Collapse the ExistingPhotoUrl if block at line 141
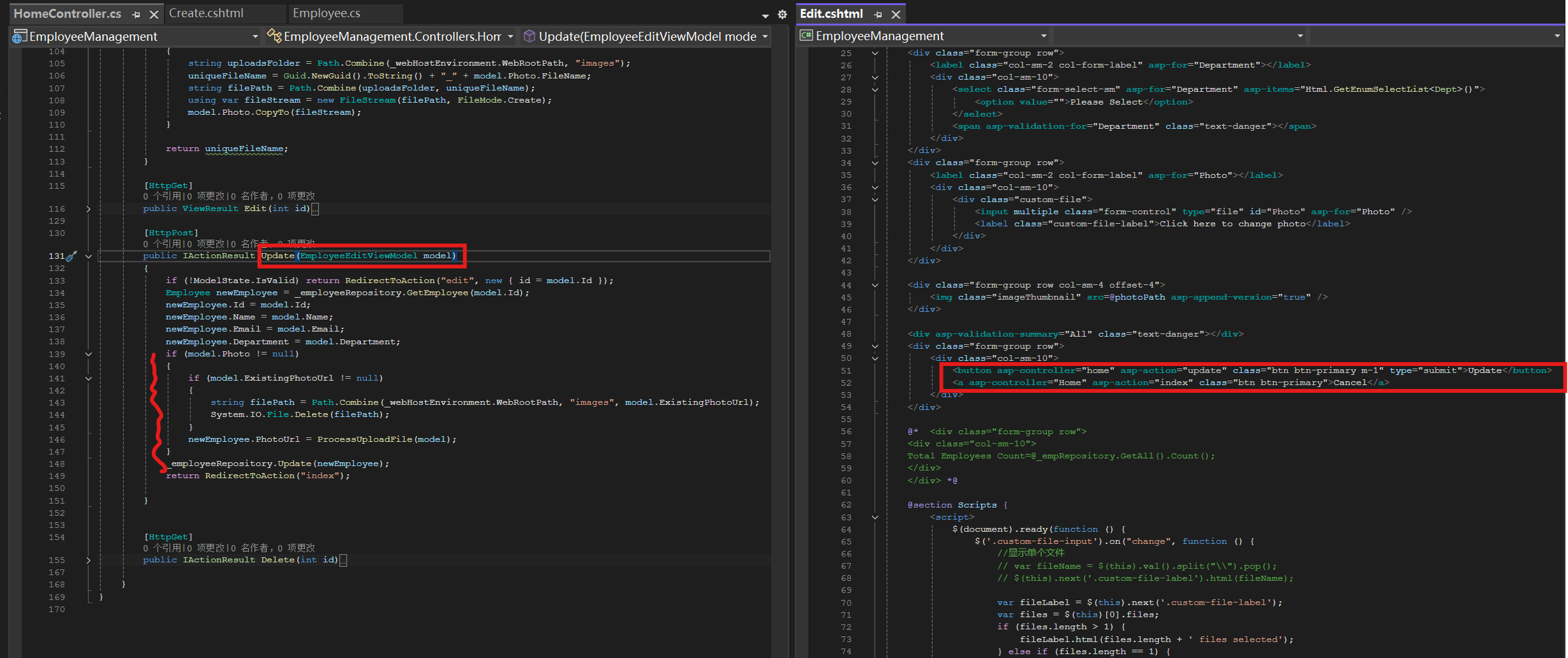1568x658 pixels. pos(89,378)
